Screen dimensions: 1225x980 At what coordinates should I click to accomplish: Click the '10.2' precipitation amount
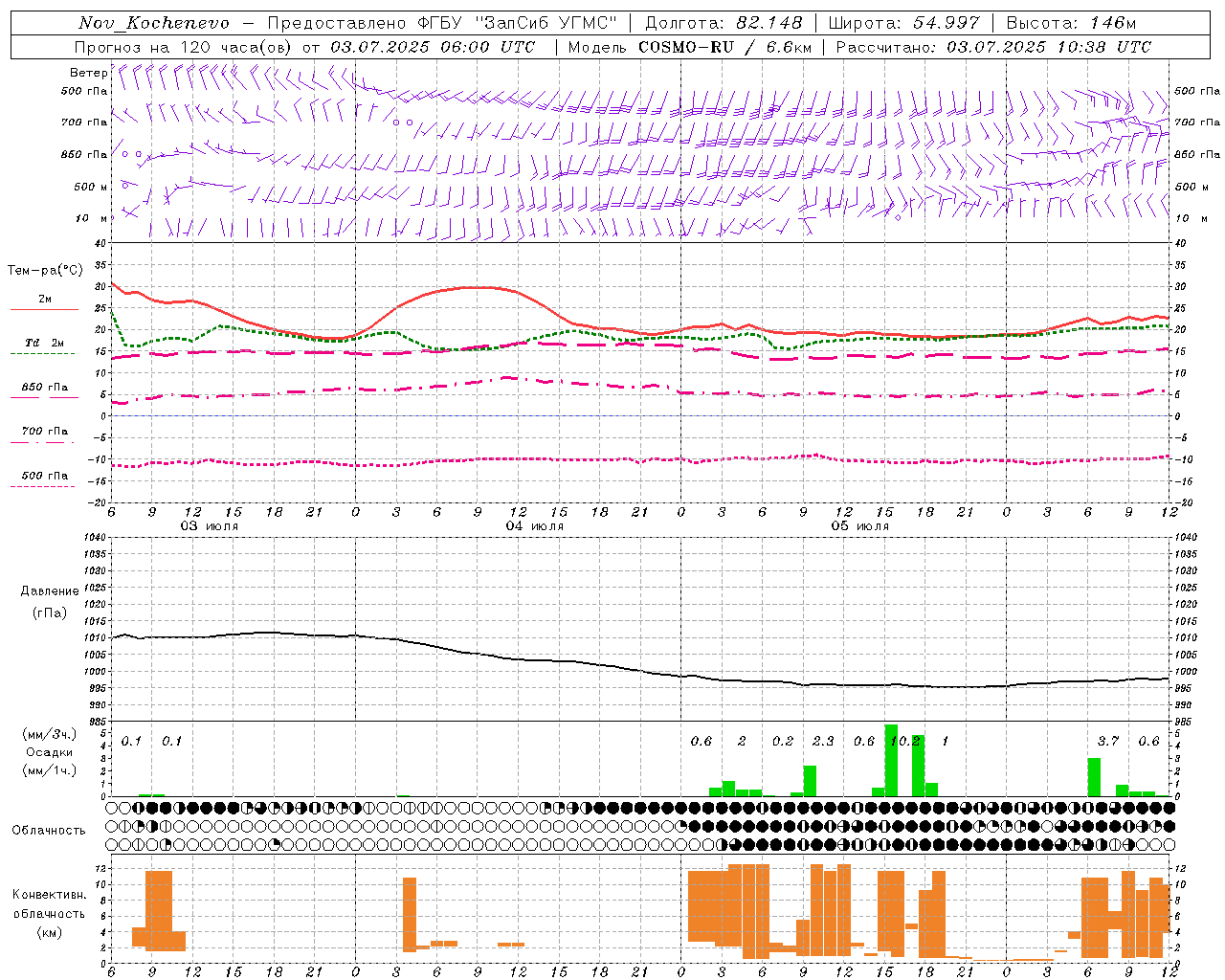(905, 742)
